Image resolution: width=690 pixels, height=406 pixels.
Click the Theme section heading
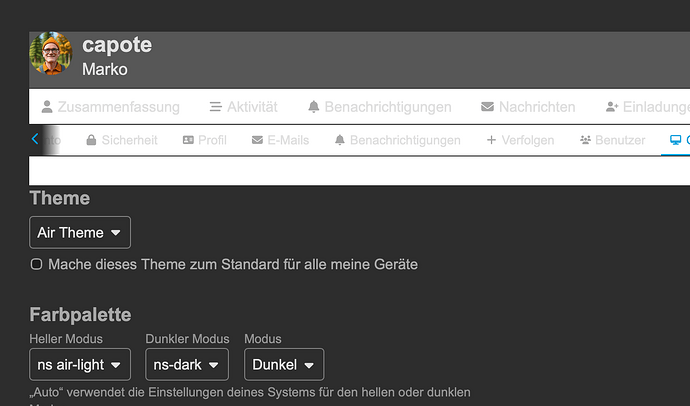[60, 198]
